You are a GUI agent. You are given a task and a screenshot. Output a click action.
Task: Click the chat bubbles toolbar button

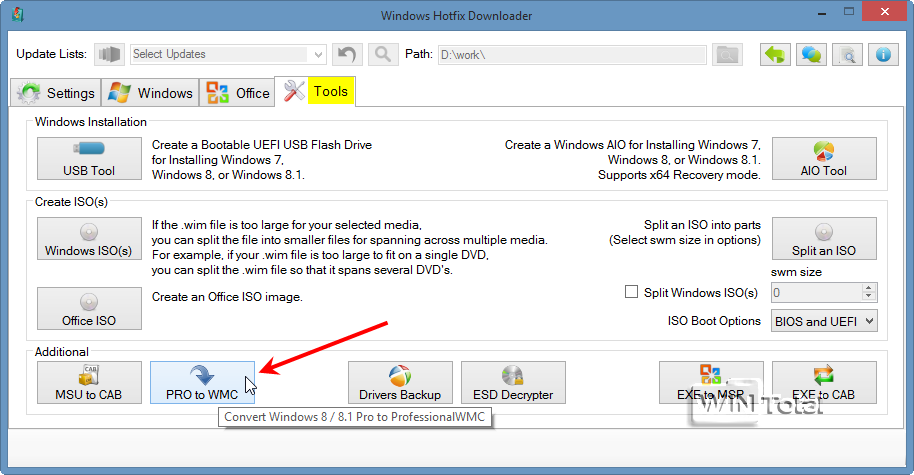pos(811,55)
